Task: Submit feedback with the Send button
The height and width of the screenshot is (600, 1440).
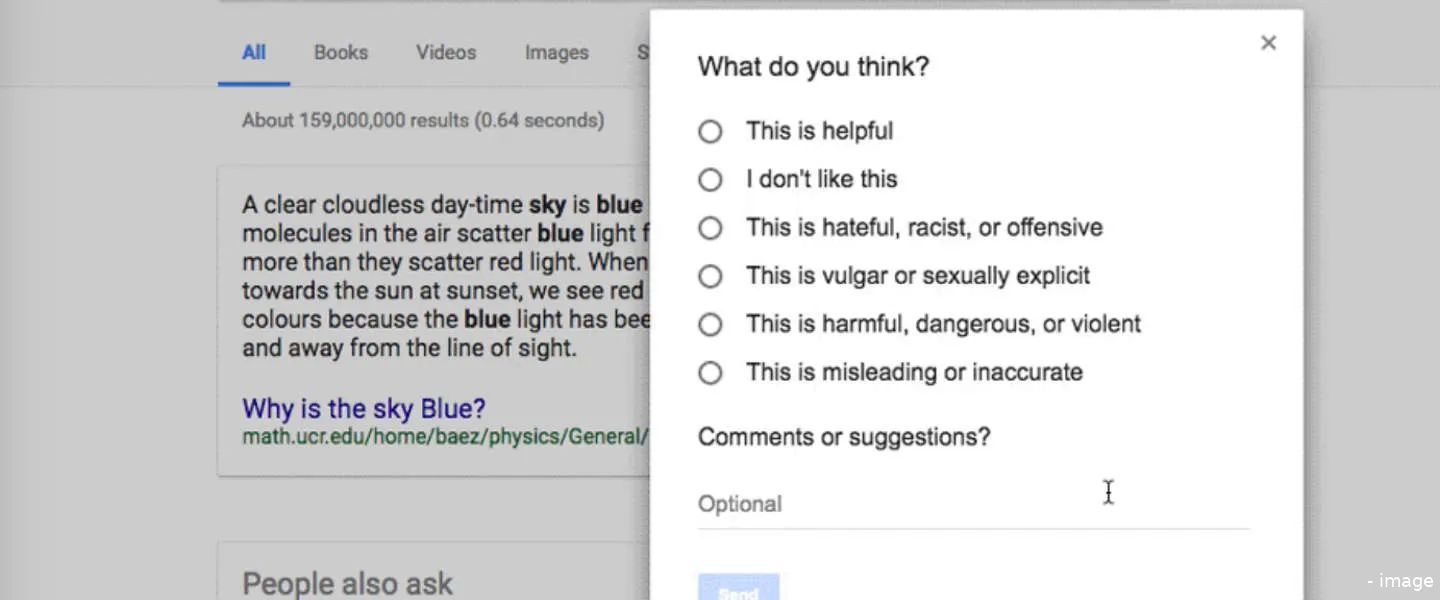Action: point(738,590)
